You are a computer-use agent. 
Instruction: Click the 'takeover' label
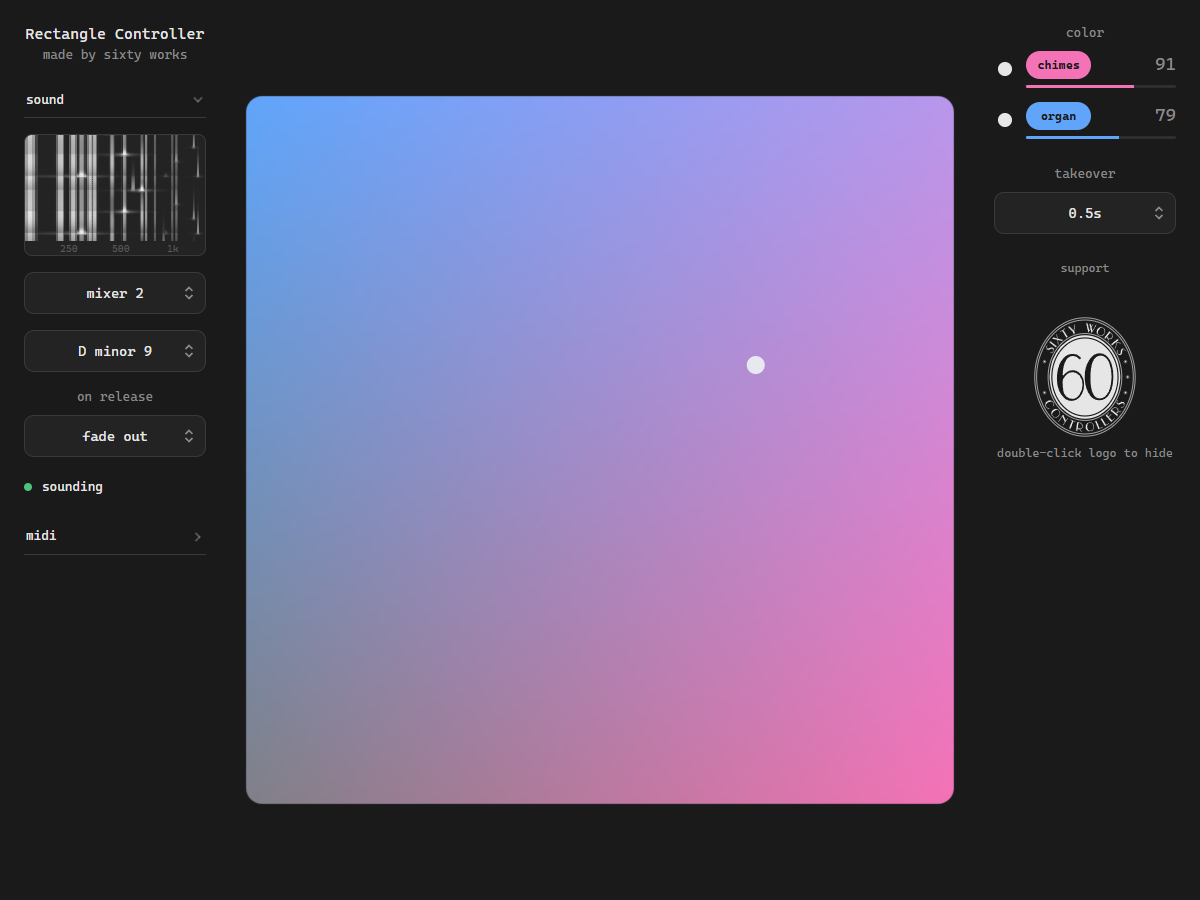pos(1085,174)
